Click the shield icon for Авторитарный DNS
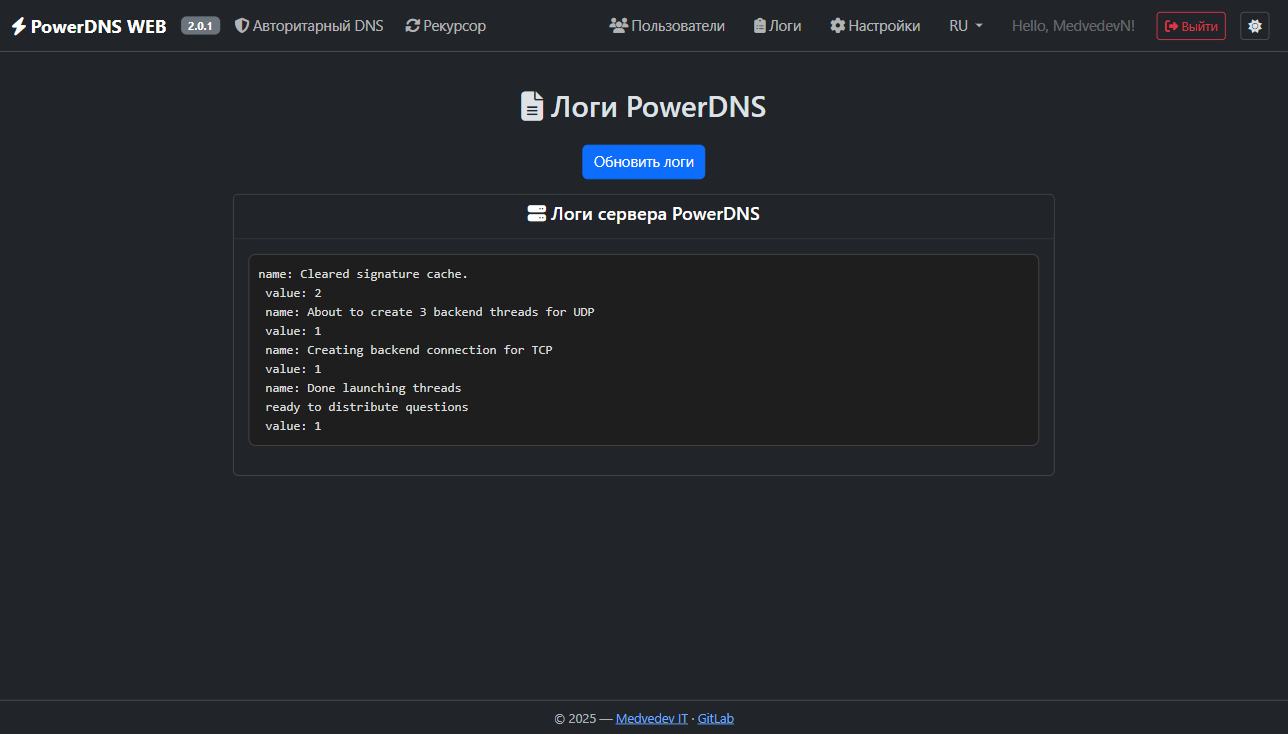 click(x=242, y=26)
